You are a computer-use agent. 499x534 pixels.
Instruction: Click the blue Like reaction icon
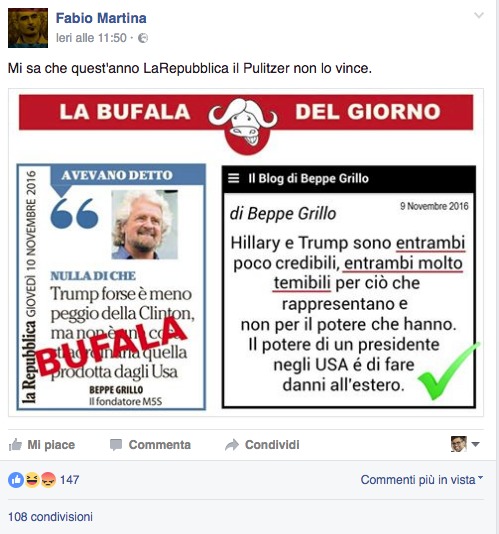coord(16,480)
